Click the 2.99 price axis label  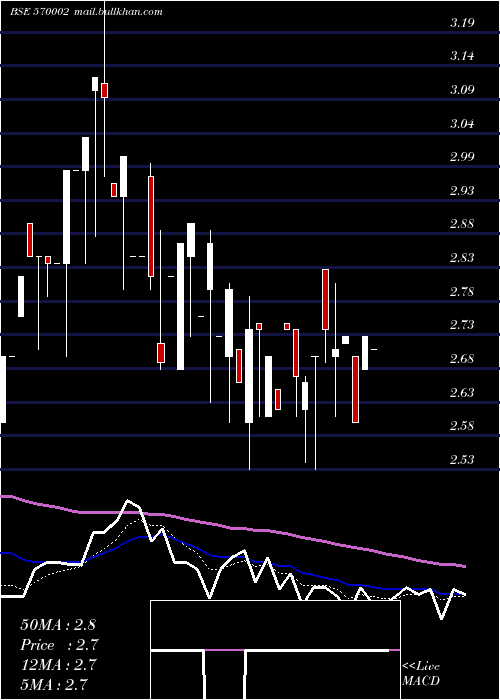(462, 157)
